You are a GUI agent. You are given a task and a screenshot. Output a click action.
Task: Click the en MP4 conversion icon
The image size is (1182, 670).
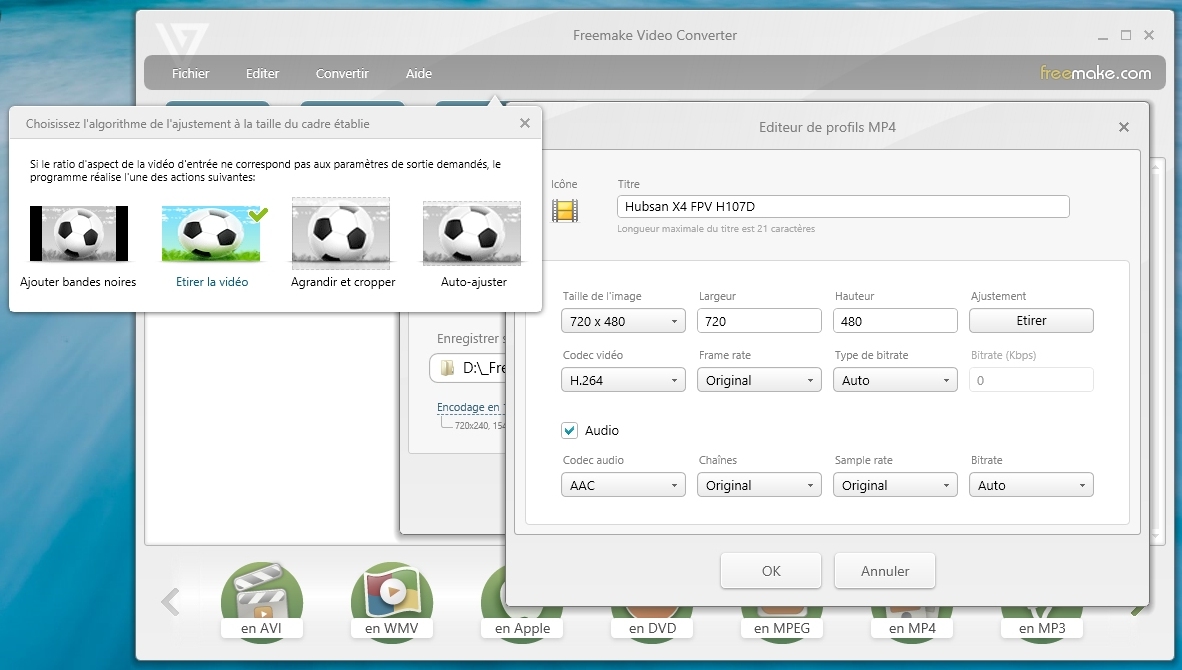coord(912,624)
